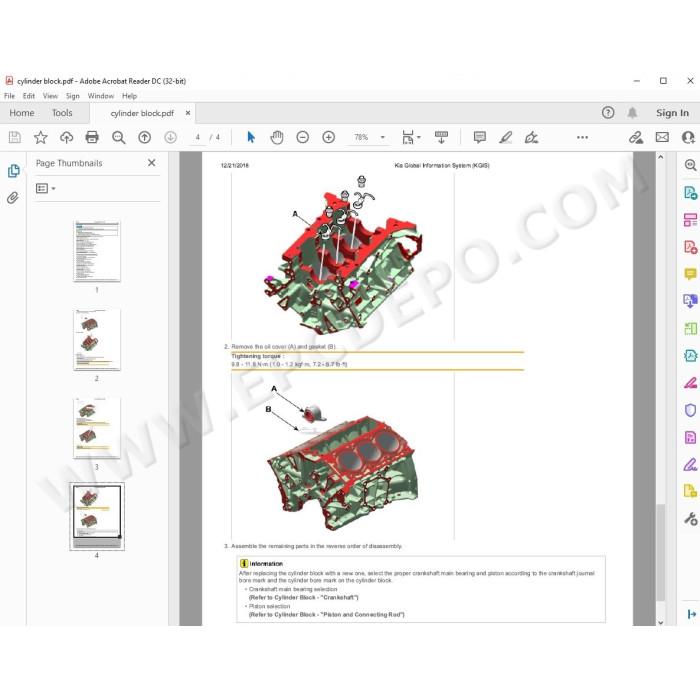
Task: Close the Page Thumbnails panel
Action: click(152, 163)
